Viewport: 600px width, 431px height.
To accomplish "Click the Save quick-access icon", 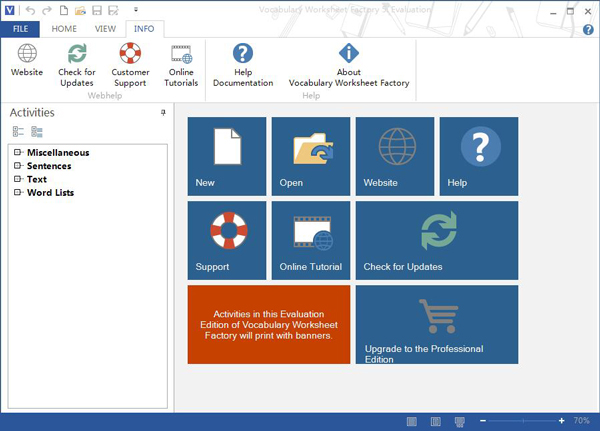I will (x=97, y=10).
